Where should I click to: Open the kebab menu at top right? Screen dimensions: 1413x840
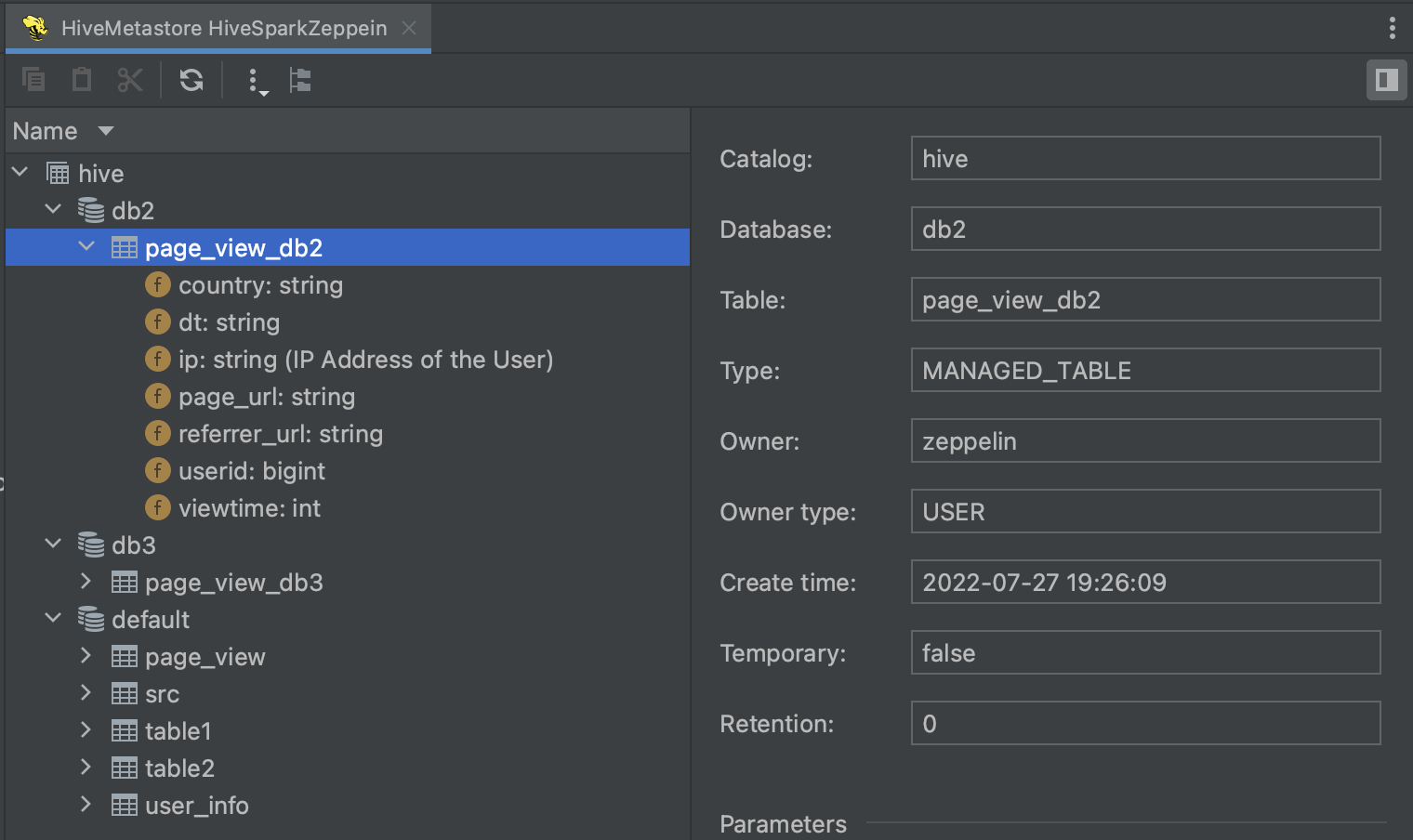[x=1393, y=29]
